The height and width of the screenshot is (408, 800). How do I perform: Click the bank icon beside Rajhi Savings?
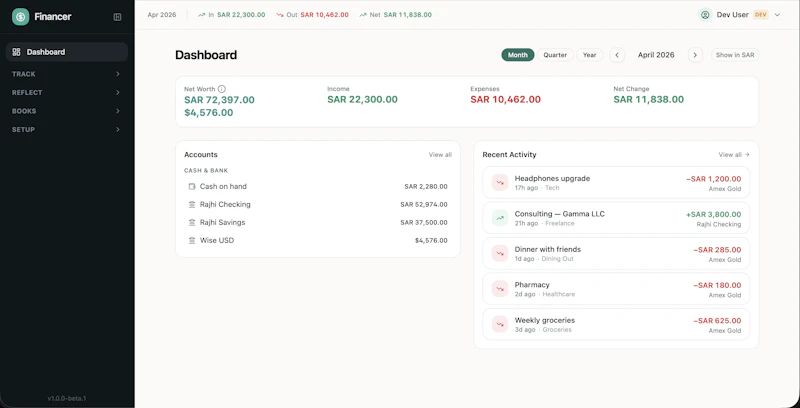click(192, 222)
